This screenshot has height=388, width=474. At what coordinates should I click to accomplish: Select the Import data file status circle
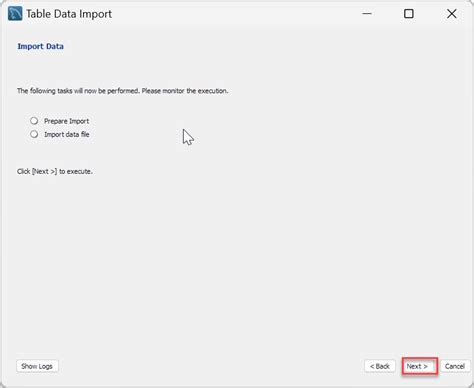tap(34, 134)
